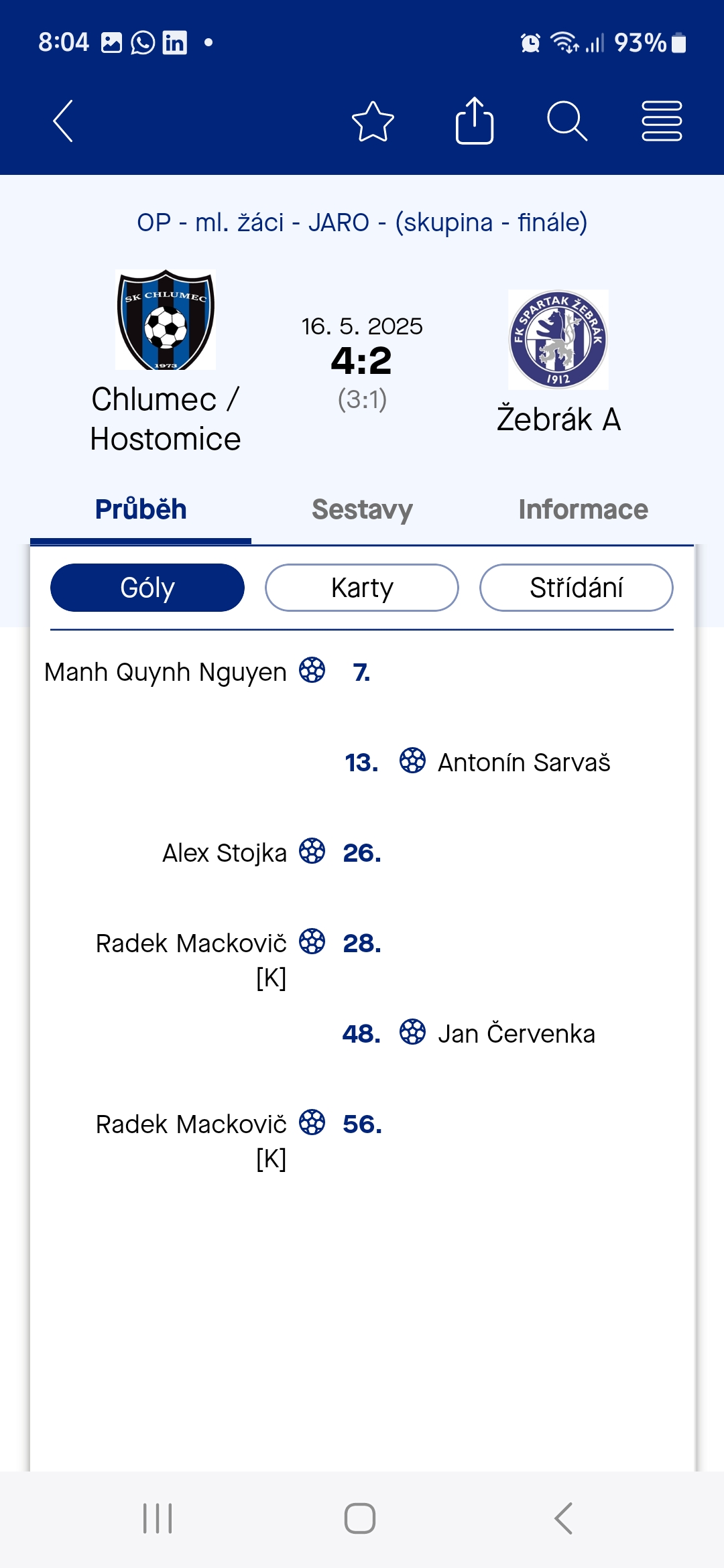The height and width of the screenshot is (1568, 724).
Task: Tap the SK Chlumec team logo
Action: pos(166,320)
